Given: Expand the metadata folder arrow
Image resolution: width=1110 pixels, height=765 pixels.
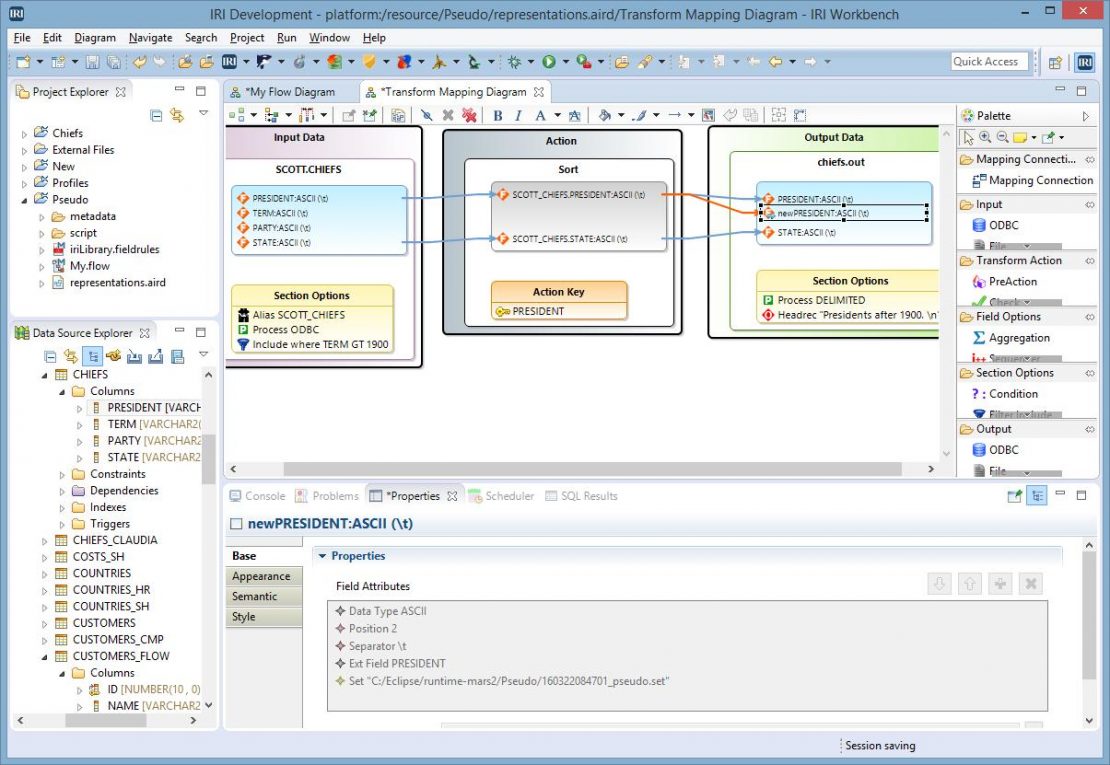Looking at the screenshot, I should [42, 217].
